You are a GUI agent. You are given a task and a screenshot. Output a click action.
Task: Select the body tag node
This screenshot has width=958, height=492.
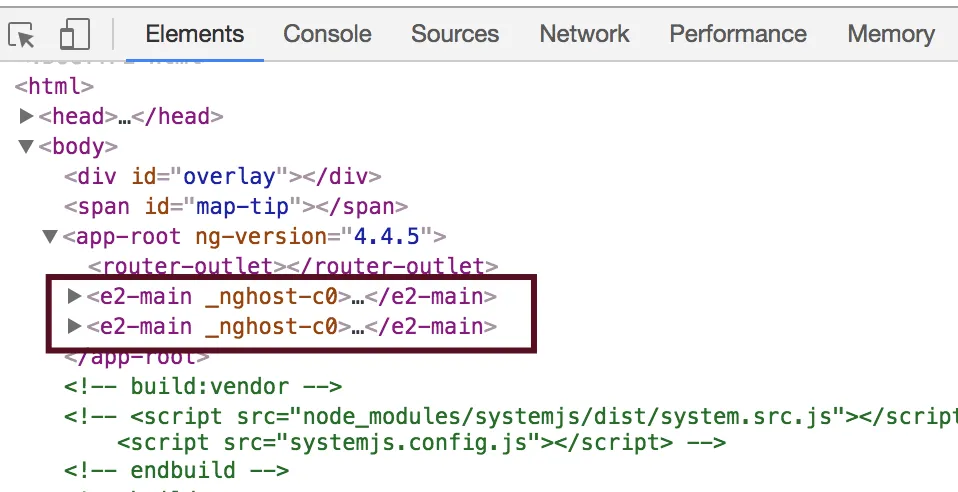tap(78, 147)
